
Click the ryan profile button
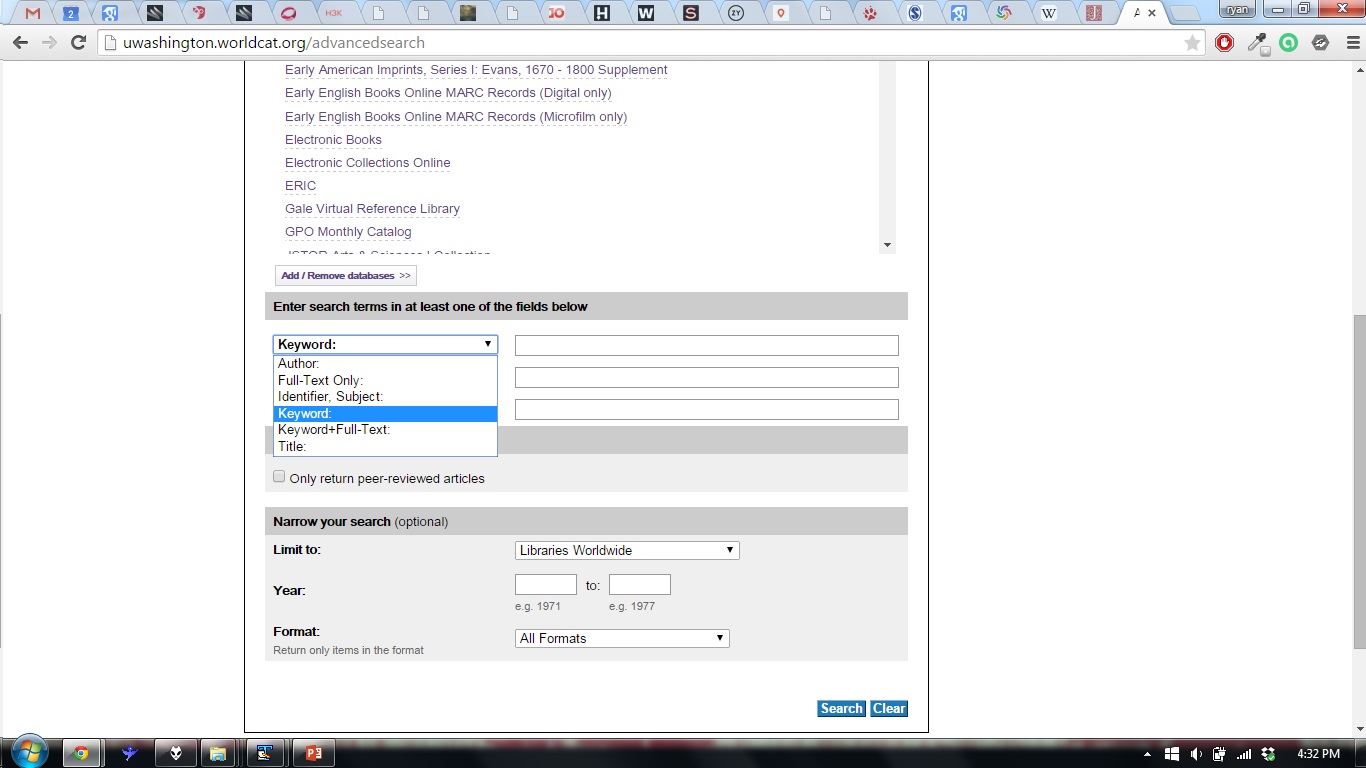[x=1238, y=9]
